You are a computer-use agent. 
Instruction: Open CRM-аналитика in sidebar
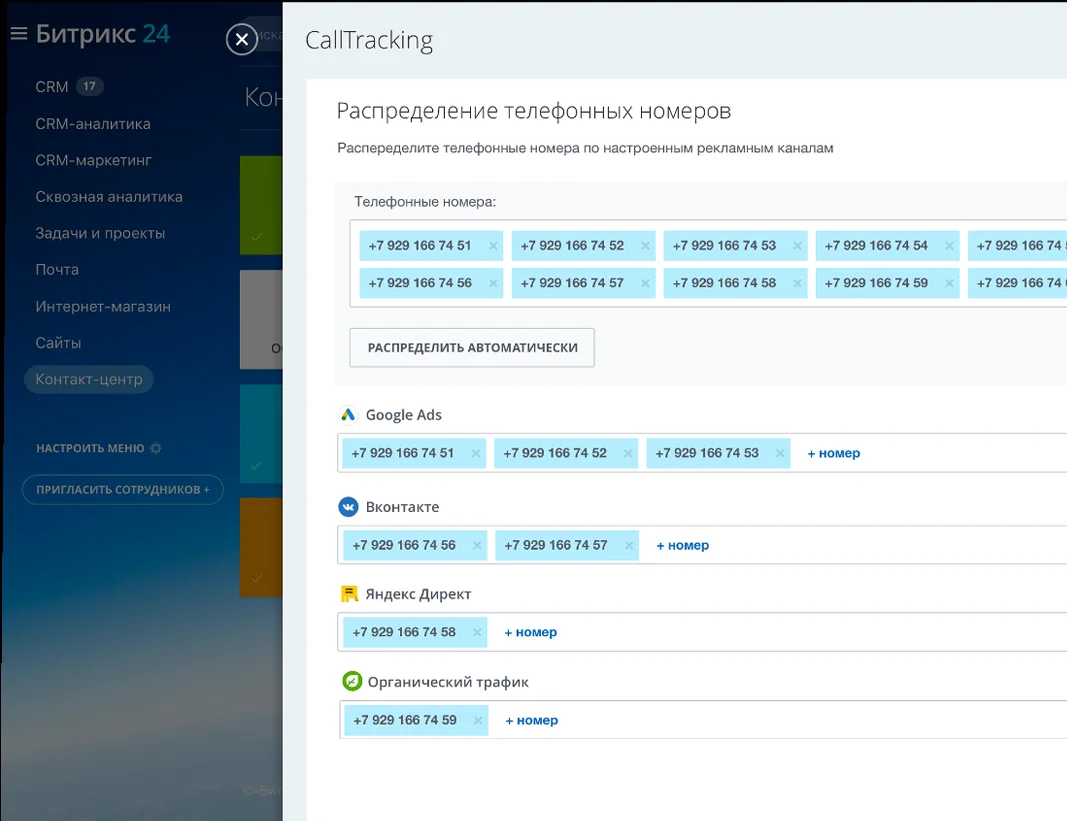[93, 124]
